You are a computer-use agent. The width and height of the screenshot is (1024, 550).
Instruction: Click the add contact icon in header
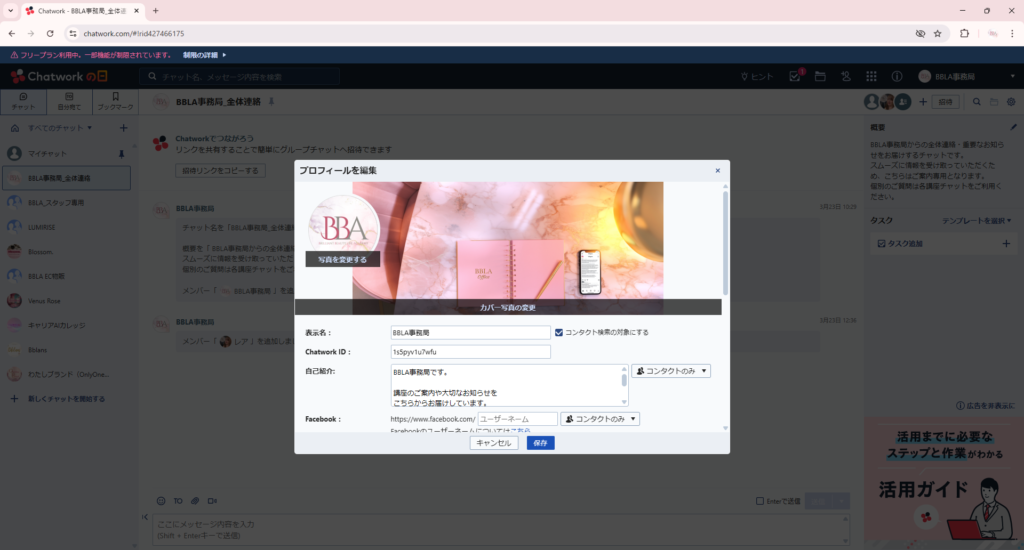pyautogui.click(x=846, y=77)
